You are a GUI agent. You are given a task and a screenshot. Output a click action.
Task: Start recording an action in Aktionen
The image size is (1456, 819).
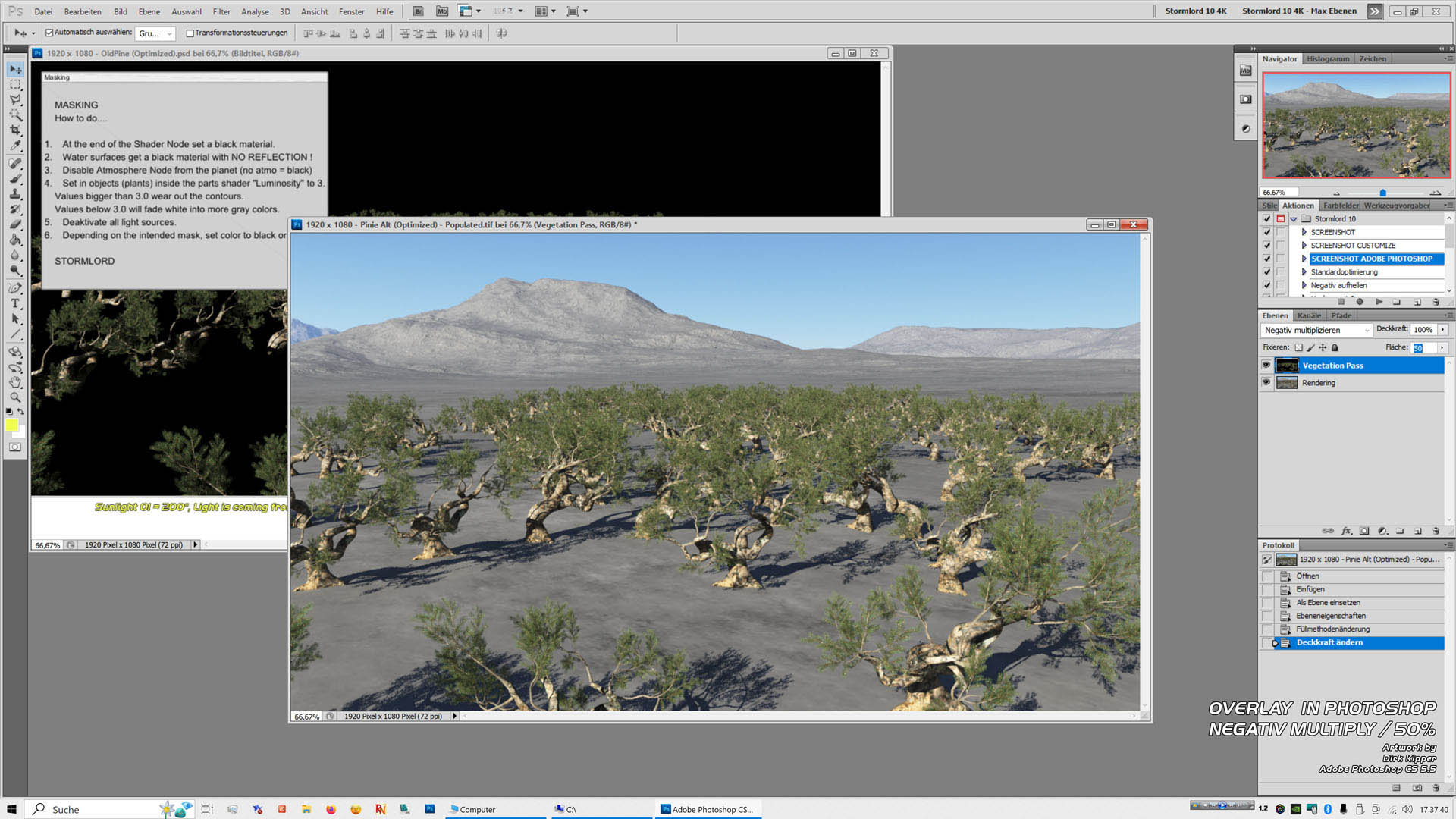pyautogui.click(x=1360, y=302)
